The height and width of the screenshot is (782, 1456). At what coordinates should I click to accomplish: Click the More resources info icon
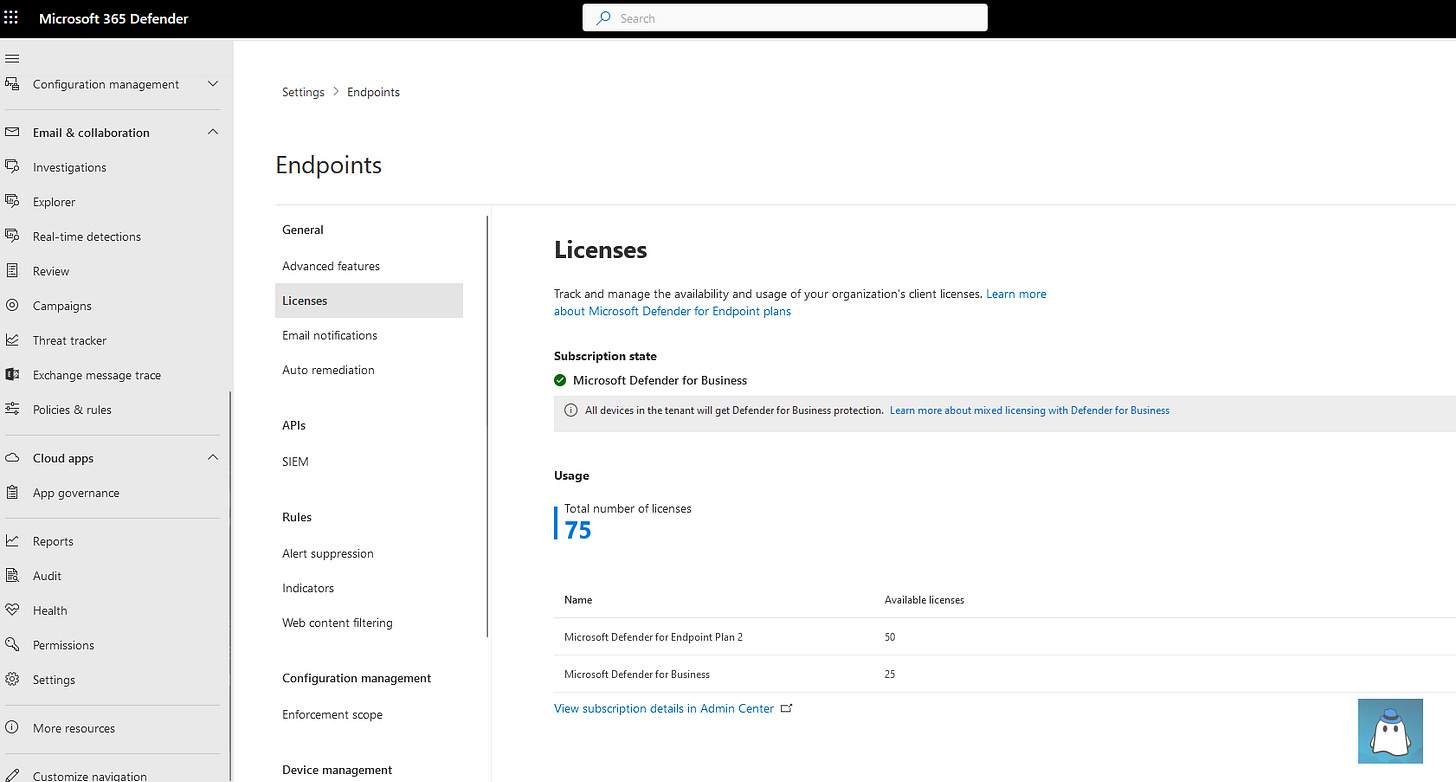pos(12,728)
